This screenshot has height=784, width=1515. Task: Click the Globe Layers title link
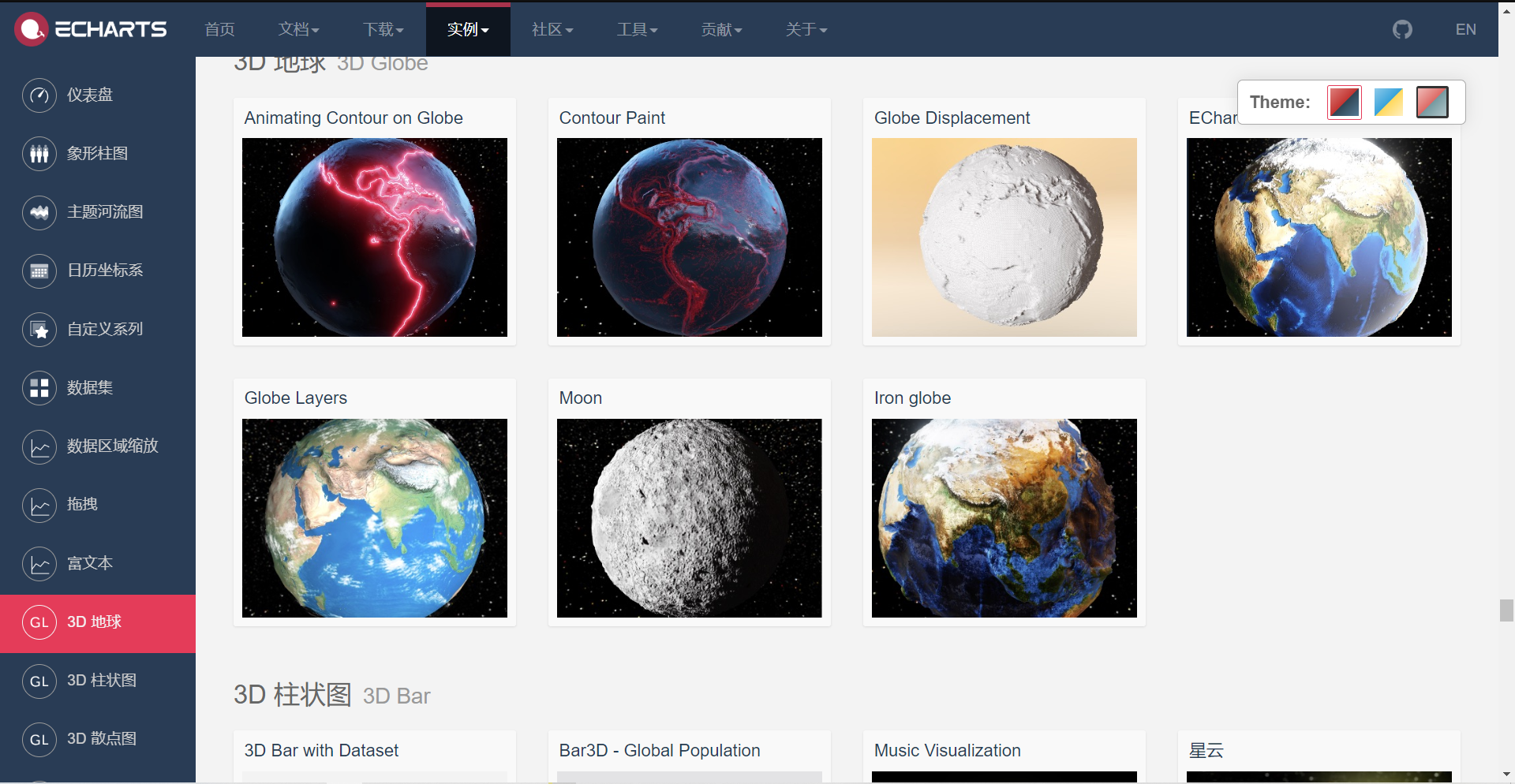pos(296,398)
